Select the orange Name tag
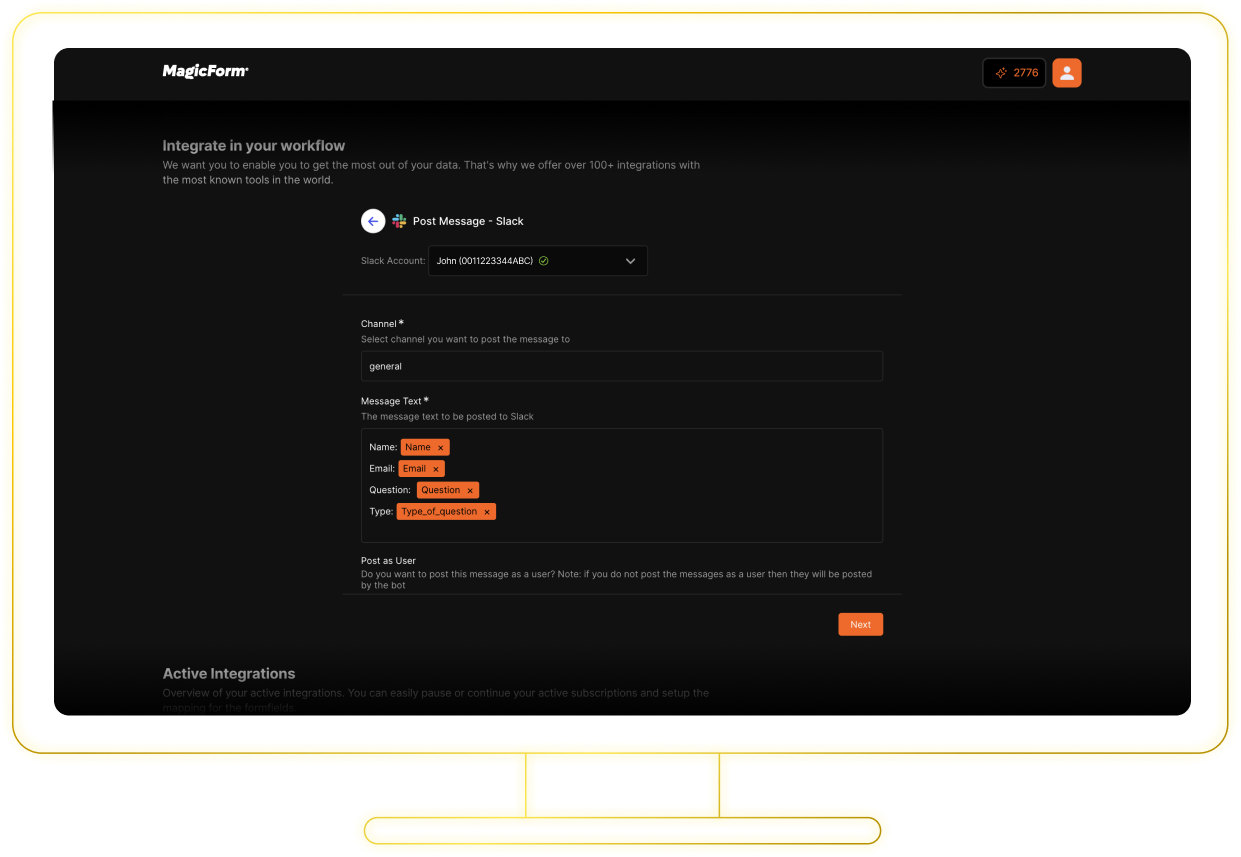The height and width of the screenshot is (857, 1241). click(425, 447)
